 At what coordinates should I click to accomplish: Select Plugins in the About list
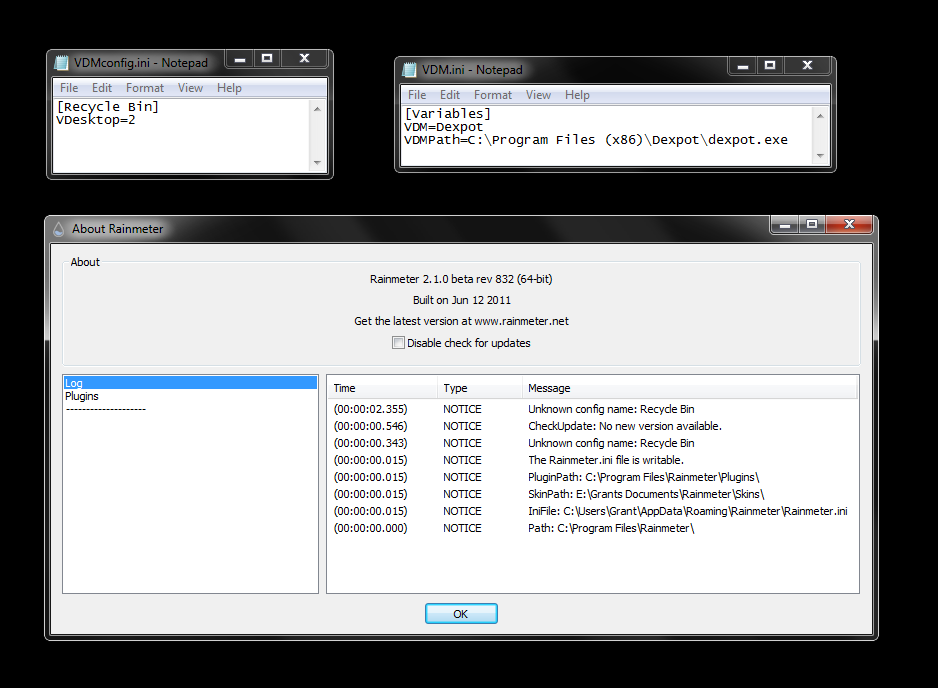82,396
